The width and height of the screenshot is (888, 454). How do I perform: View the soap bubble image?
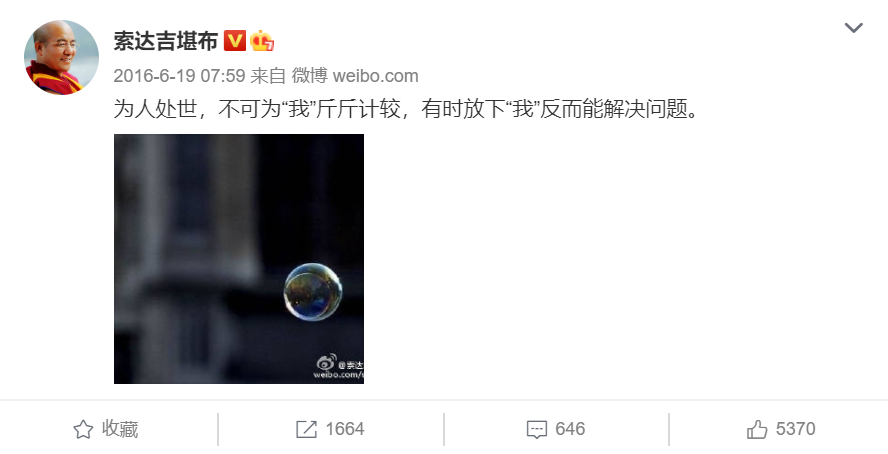pyautogui.click(x=239, y=259)
